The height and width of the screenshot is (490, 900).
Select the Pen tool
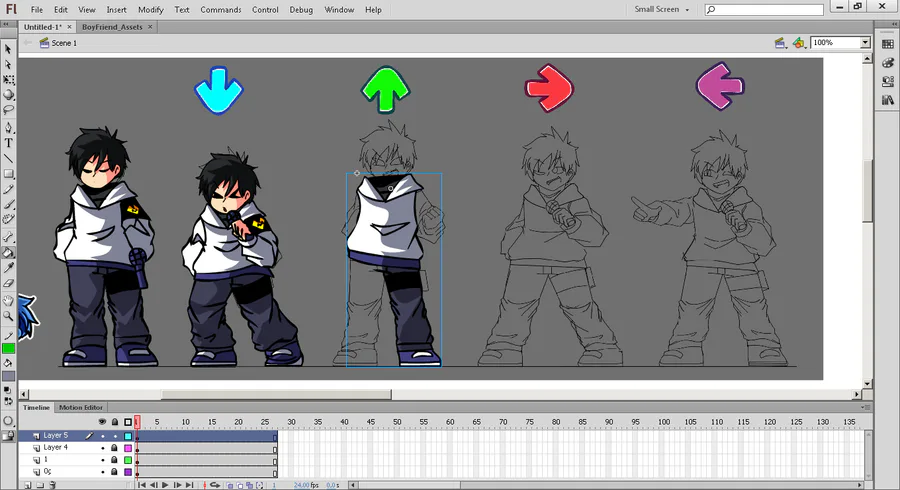click(9, 127)
